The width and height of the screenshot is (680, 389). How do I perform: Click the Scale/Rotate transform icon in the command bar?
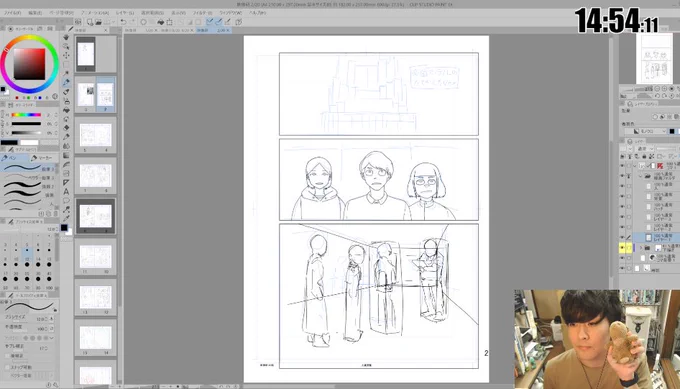170,22
